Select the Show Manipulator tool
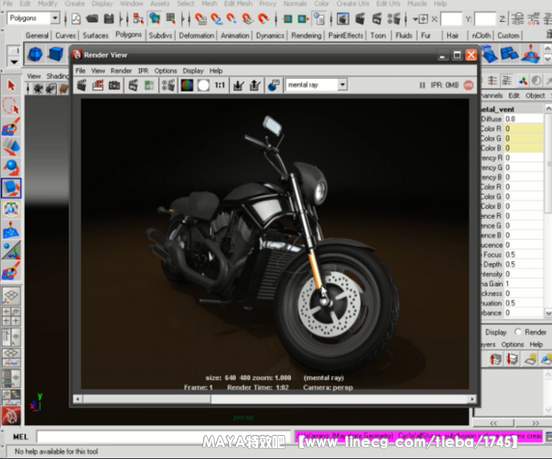 click(11, 250)
